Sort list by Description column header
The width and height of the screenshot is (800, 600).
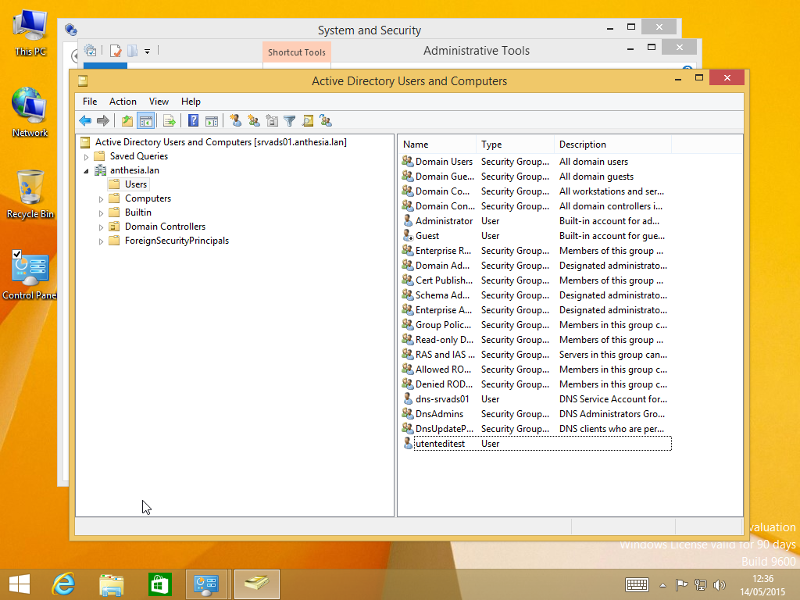(x=613, y=144)
